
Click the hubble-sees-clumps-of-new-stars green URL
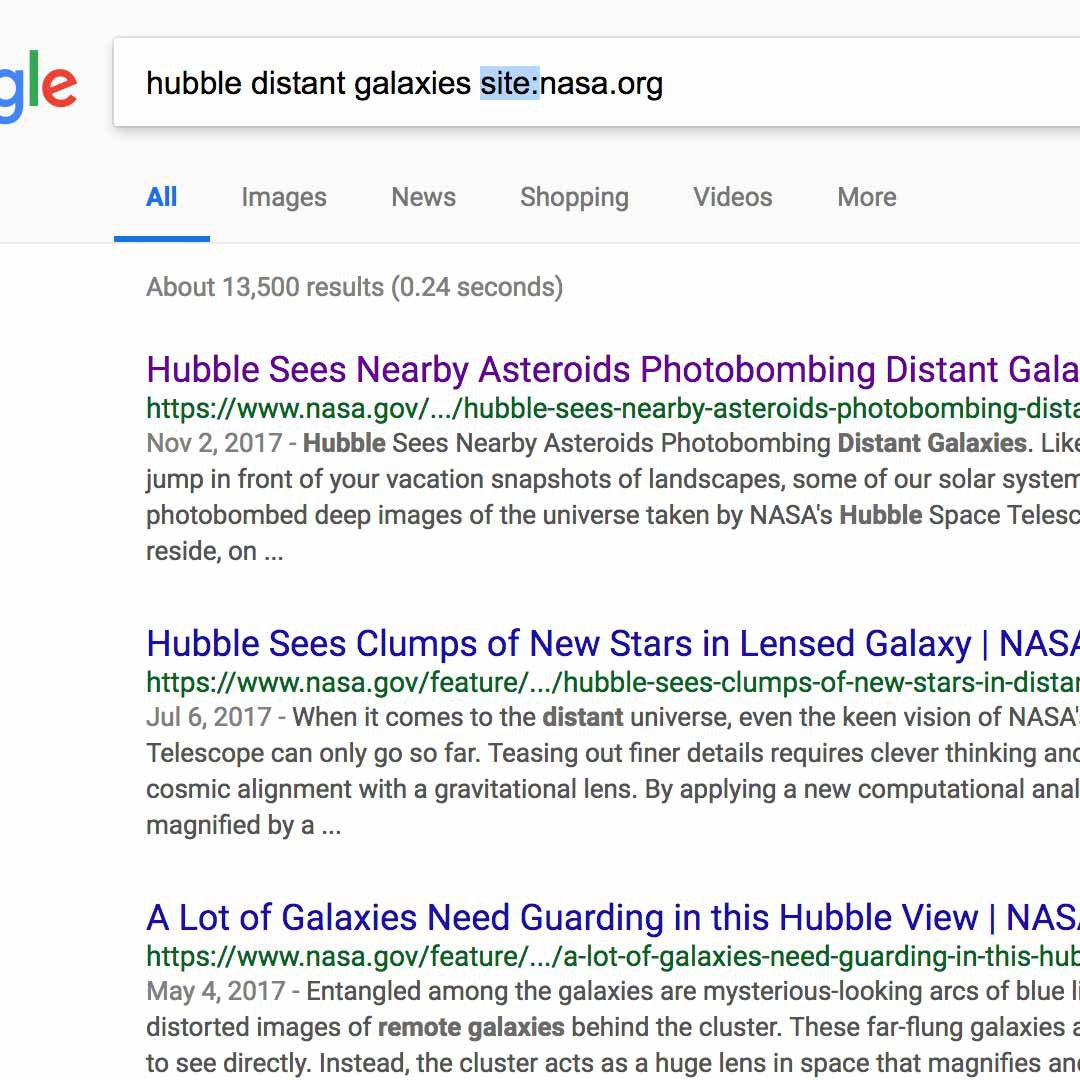pyautogui.click(x=613, y=683)
